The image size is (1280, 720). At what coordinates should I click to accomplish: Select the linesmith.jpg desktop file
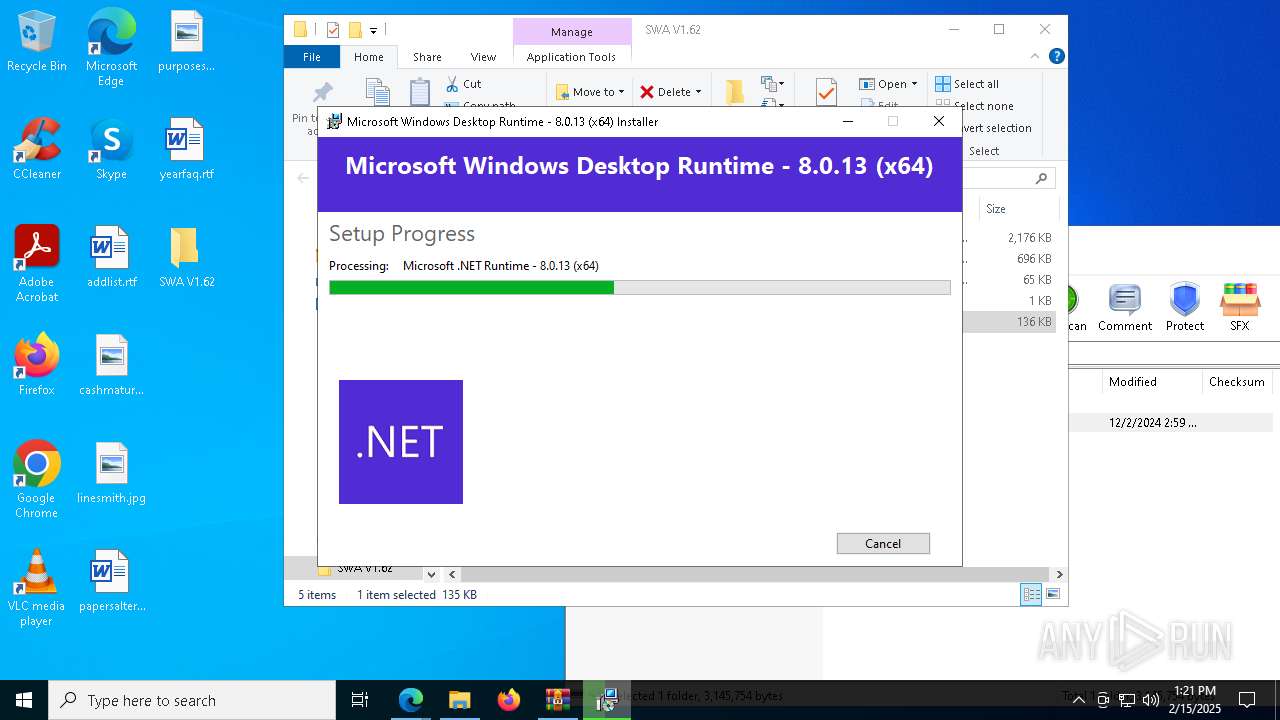(x=111, y=474)
